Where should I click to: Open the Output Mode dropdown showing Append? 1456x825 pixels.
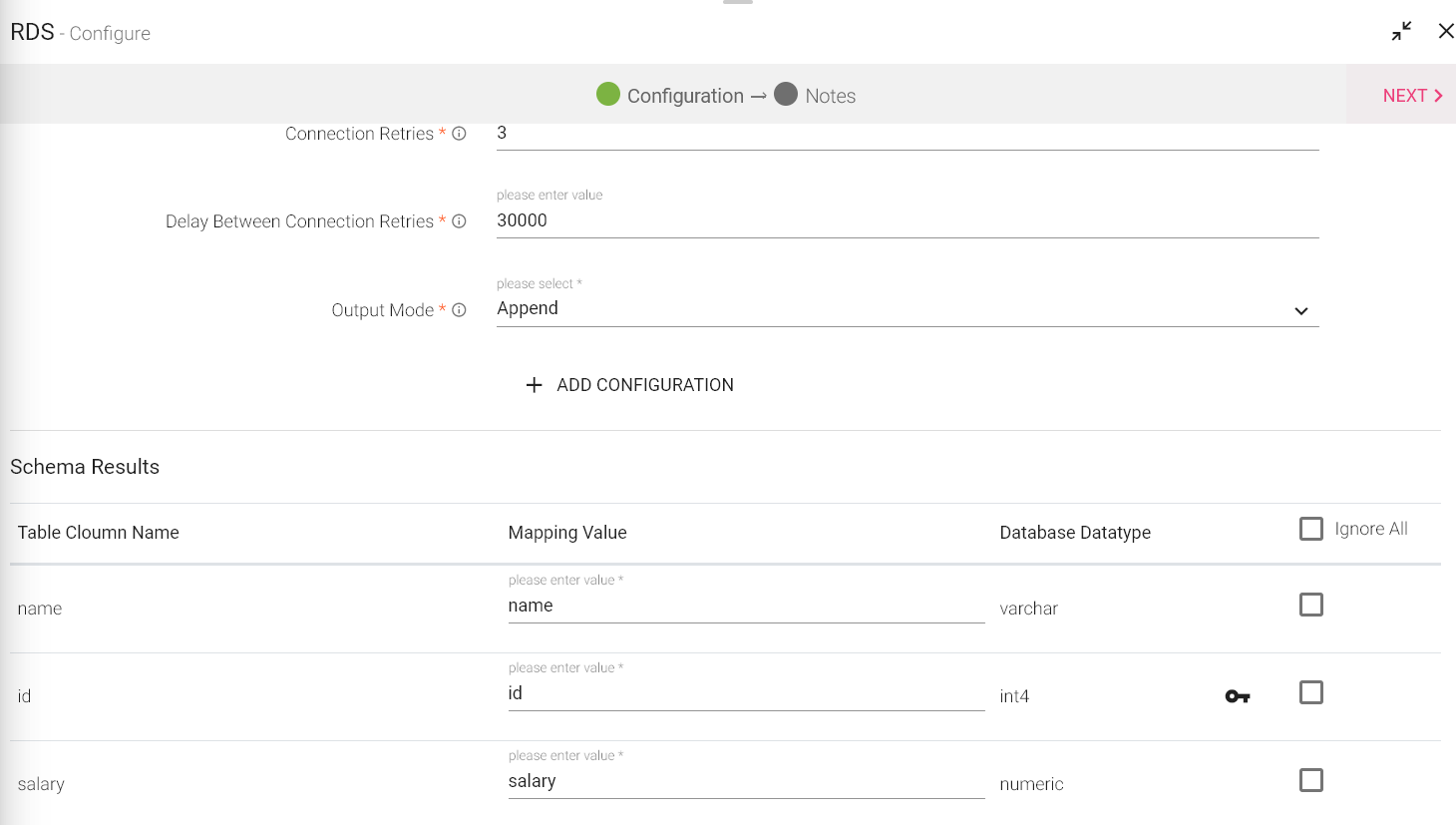pos(907,309)
